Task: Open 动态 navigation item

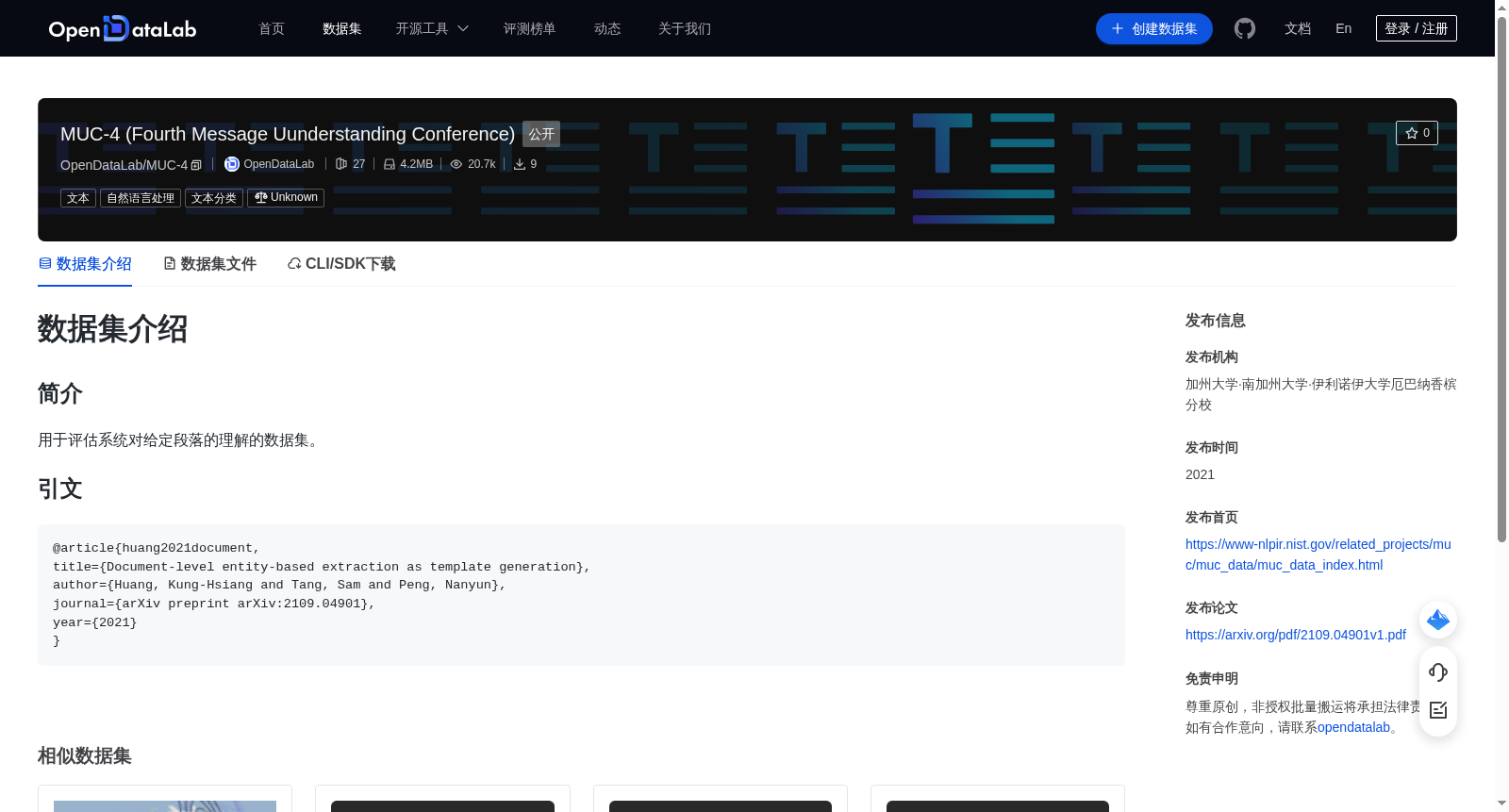Action: click(607, 28)
